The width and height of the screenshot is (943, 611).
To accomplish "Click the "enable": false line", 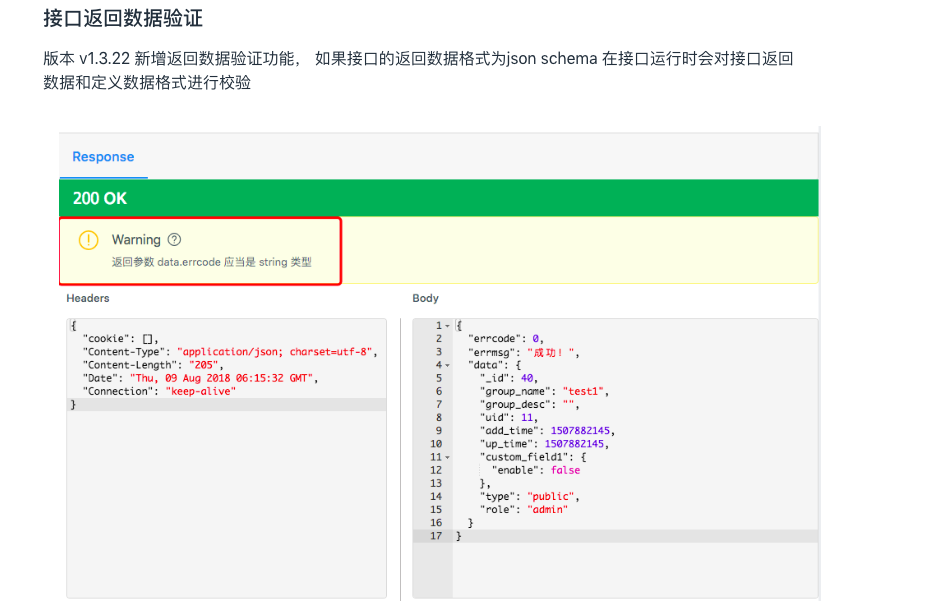I will [536, 470].
